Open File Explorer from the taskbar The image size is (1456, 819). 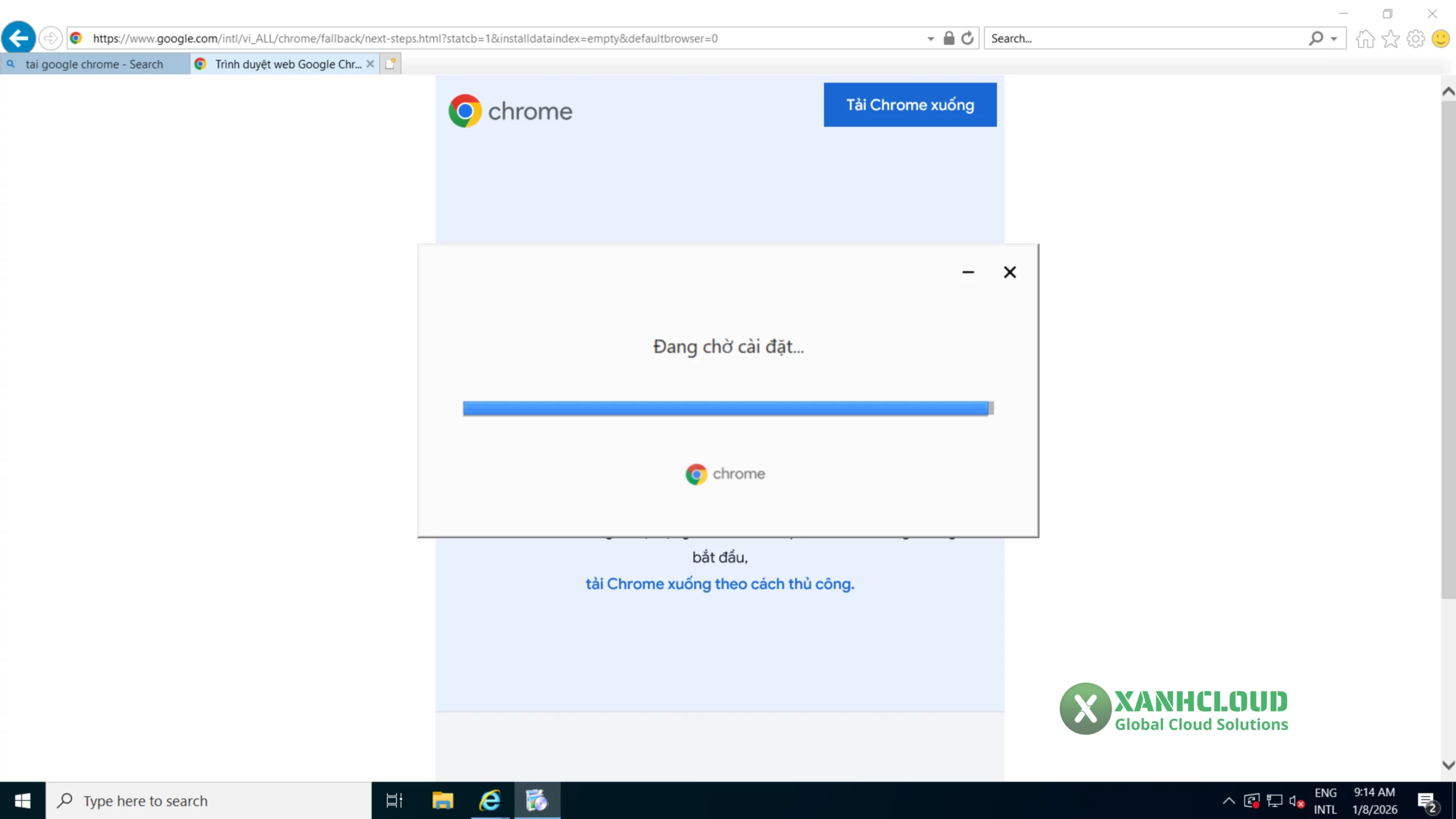click(x=442, y=800)
